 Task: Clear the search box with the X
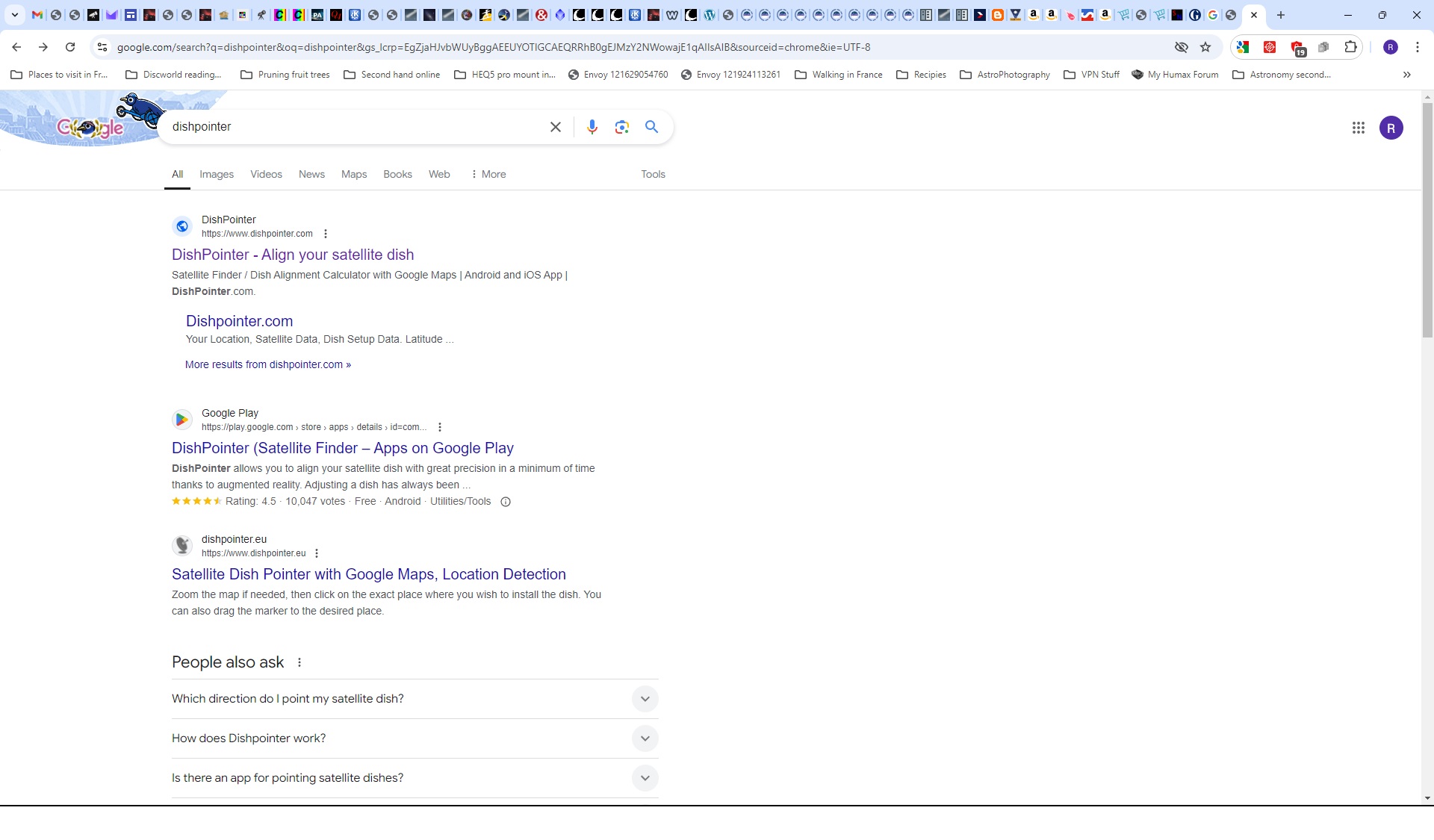pyautogui.click(x=556, y=127)
